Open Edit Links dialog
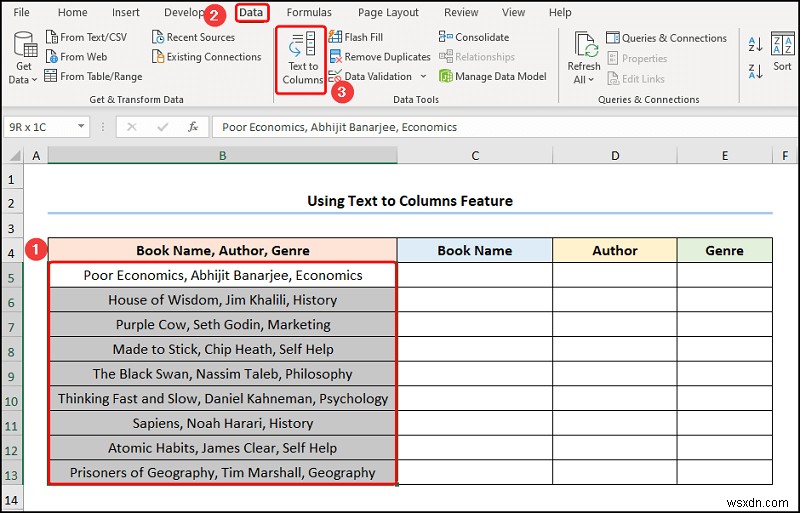Screen dimensions: 800x513 [x=636, y=79]
